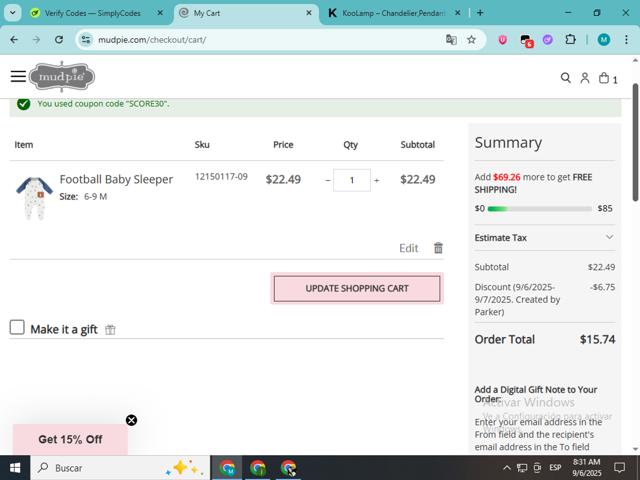Open the red shield extension icon

point(502,40)
